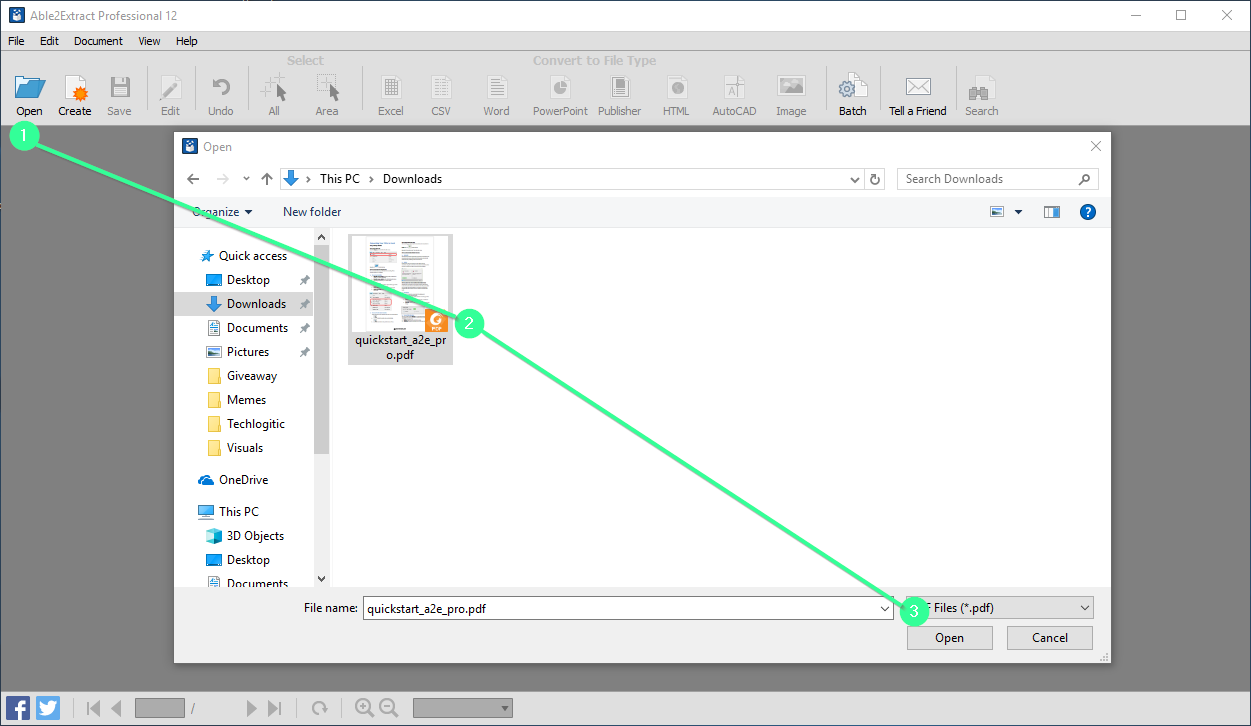The height and width of the screenshot is (726, 1251).
Task: Open the zoom level dropdown in bottom bar
Action: click(463, 708)
